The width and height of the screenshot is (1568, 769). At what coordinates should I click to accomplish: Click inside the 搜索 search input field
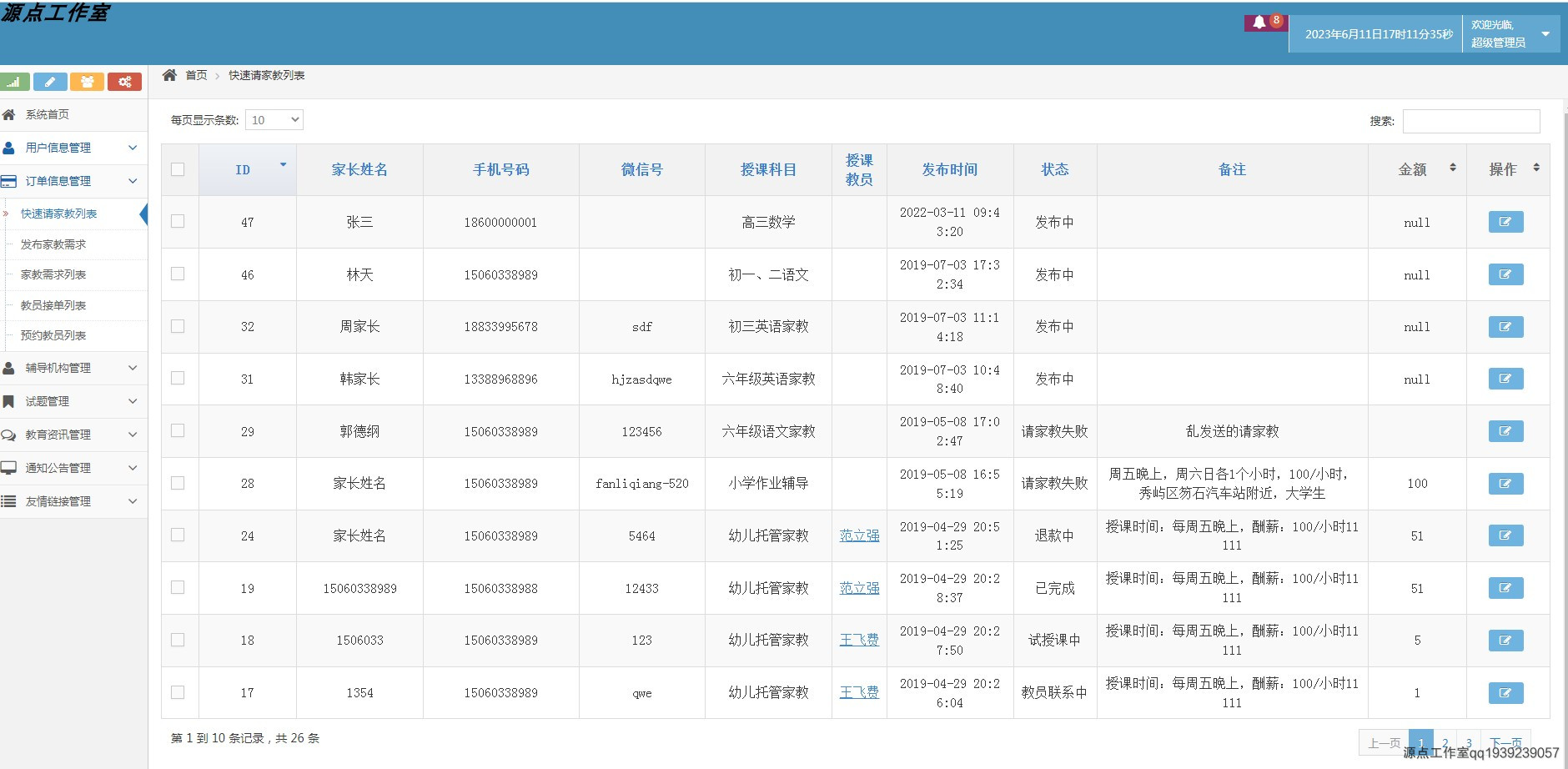coord(1470,121)
